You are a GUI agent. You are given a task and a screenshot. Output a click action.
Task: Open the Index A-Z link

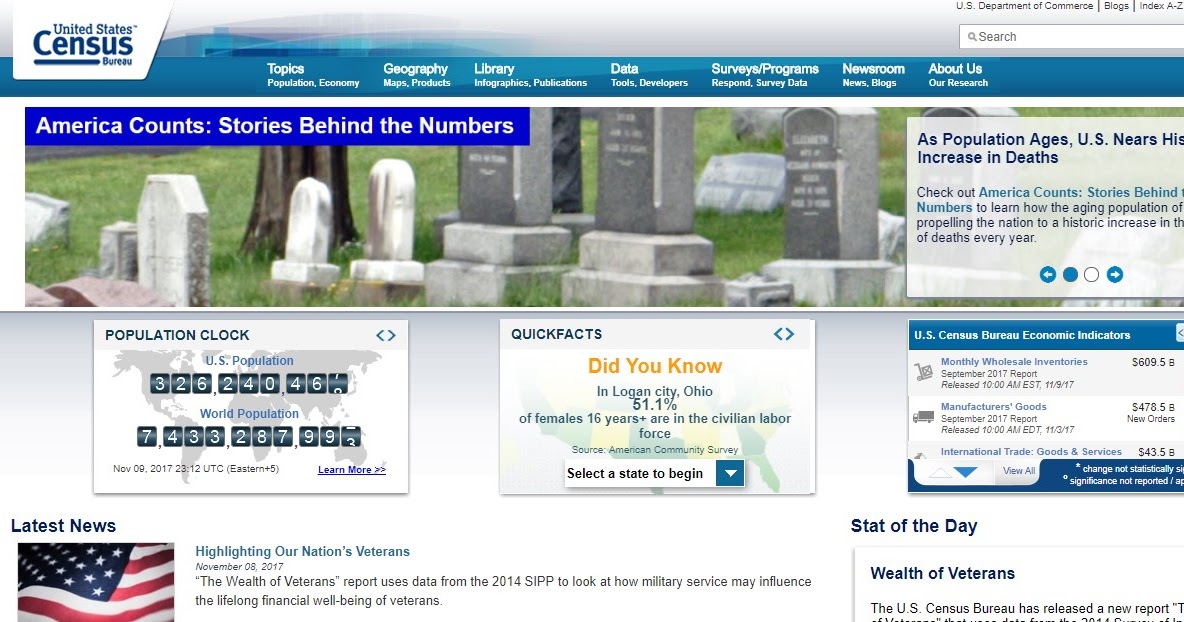click(x=1161, y=5)
